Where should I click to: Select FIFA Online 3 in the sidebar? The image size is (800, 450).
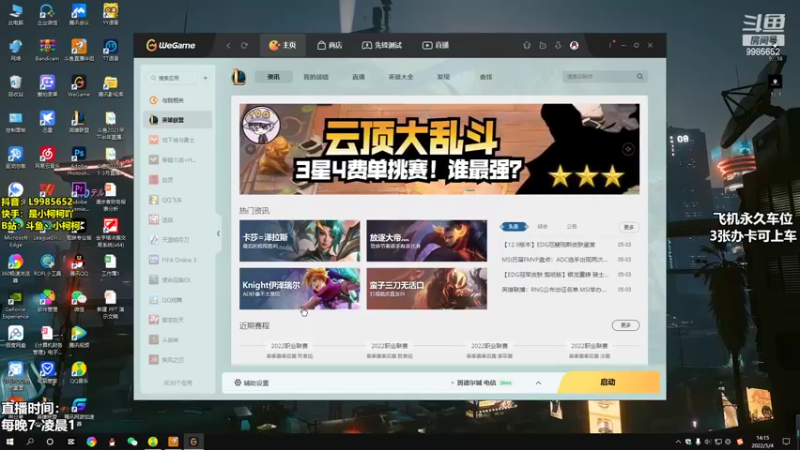178,260
